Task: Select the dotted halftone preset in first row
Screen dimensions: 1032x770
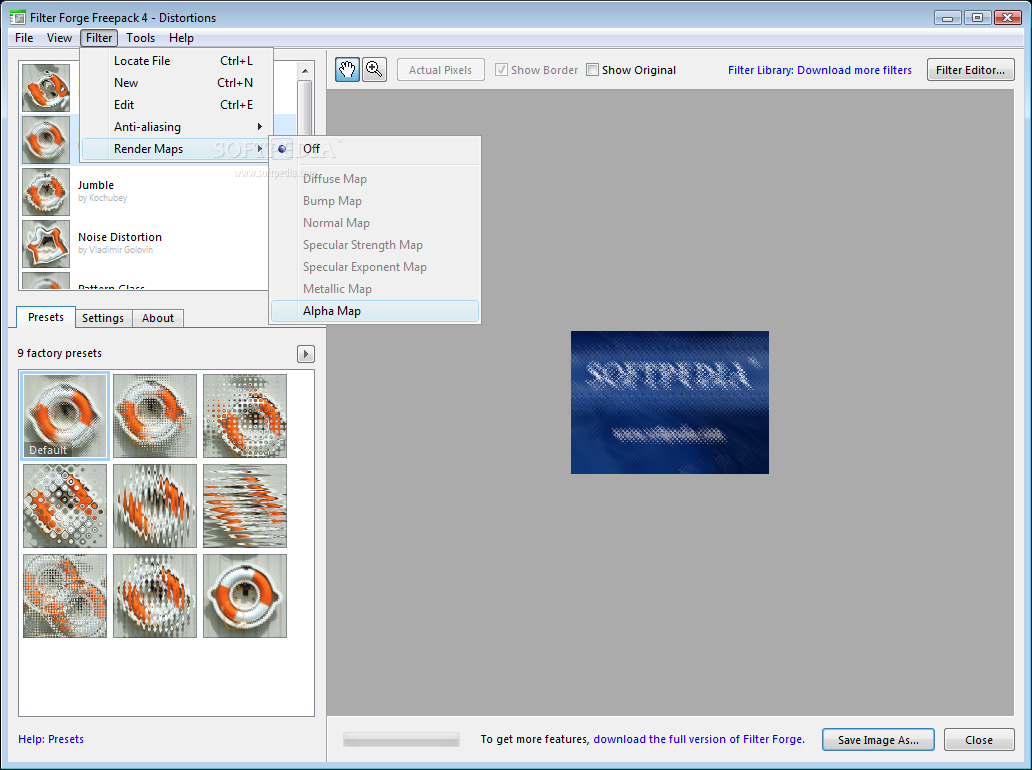Action: (x=245, y=416)
